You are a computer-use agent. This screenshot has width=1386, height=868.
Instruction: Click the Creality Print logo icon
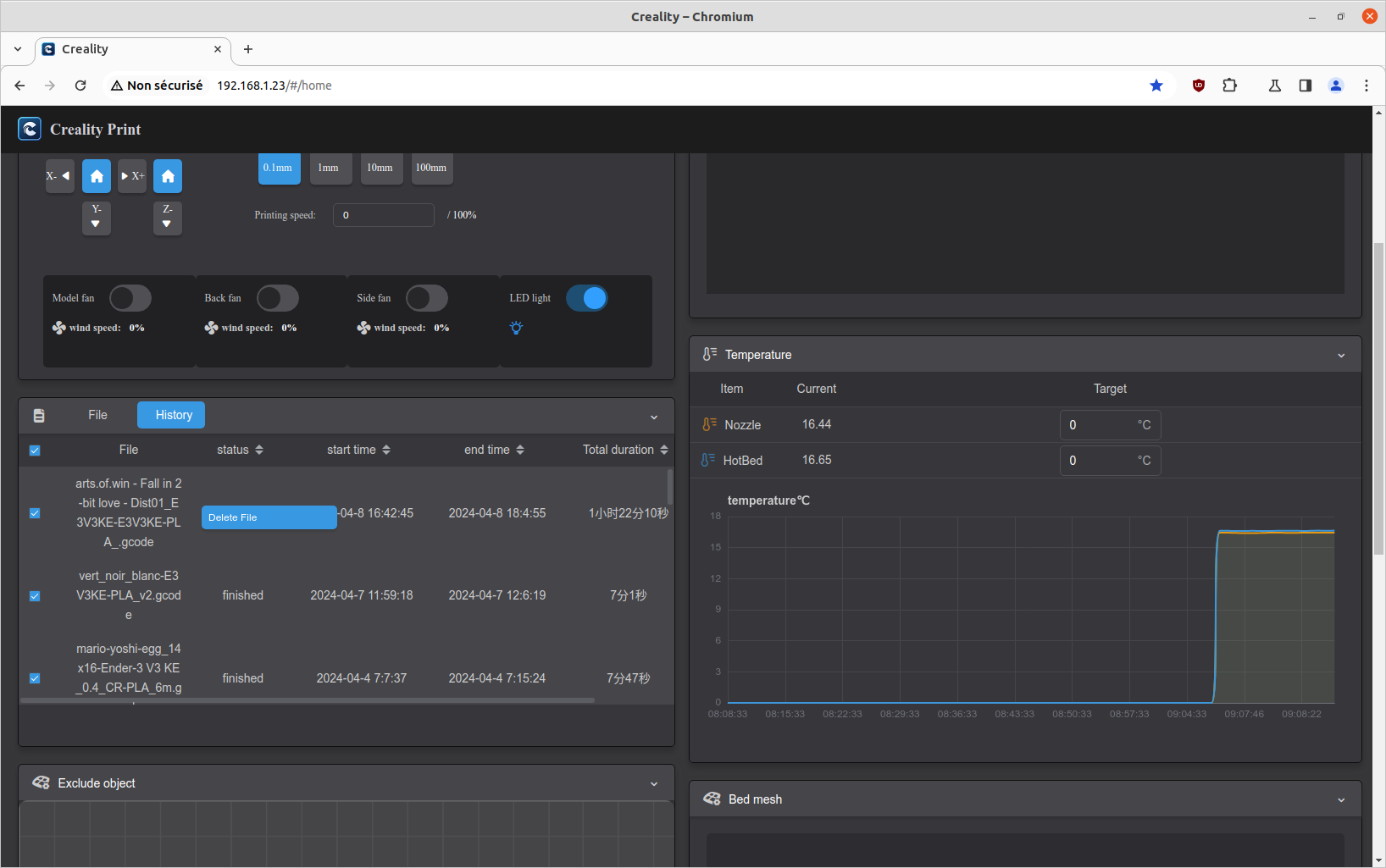coord(30,129)
